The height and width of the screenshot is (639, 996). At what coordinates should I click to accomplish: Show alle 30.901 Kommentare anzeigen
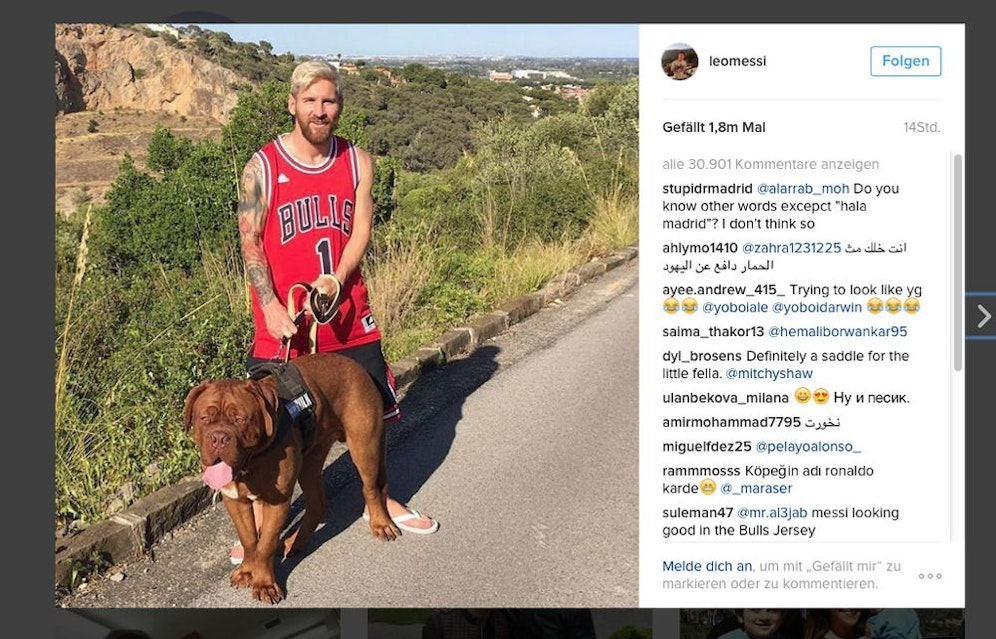tap(771, 164)
